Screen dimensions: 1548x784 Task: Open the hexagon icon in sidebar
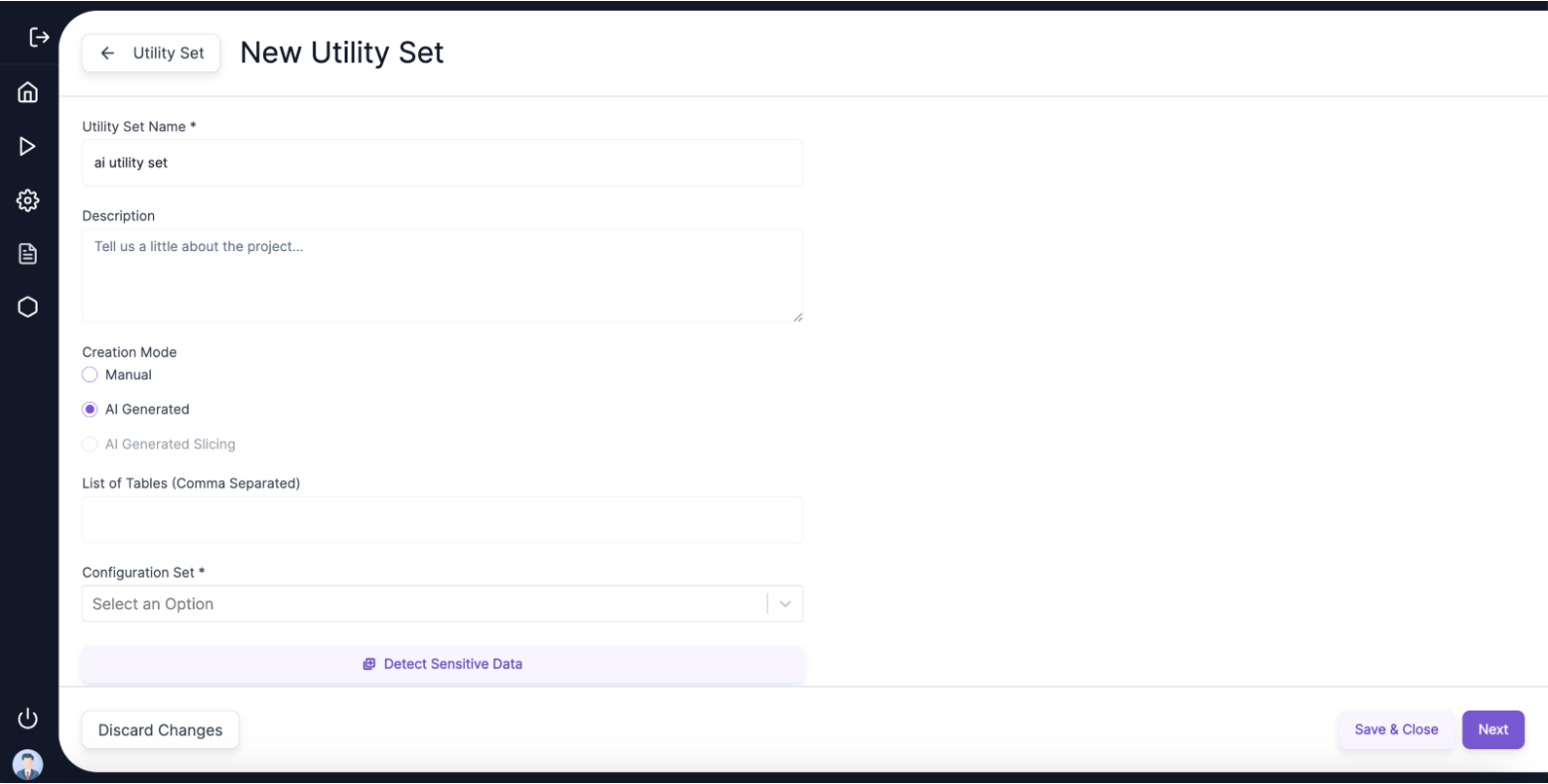pos(28,307)
